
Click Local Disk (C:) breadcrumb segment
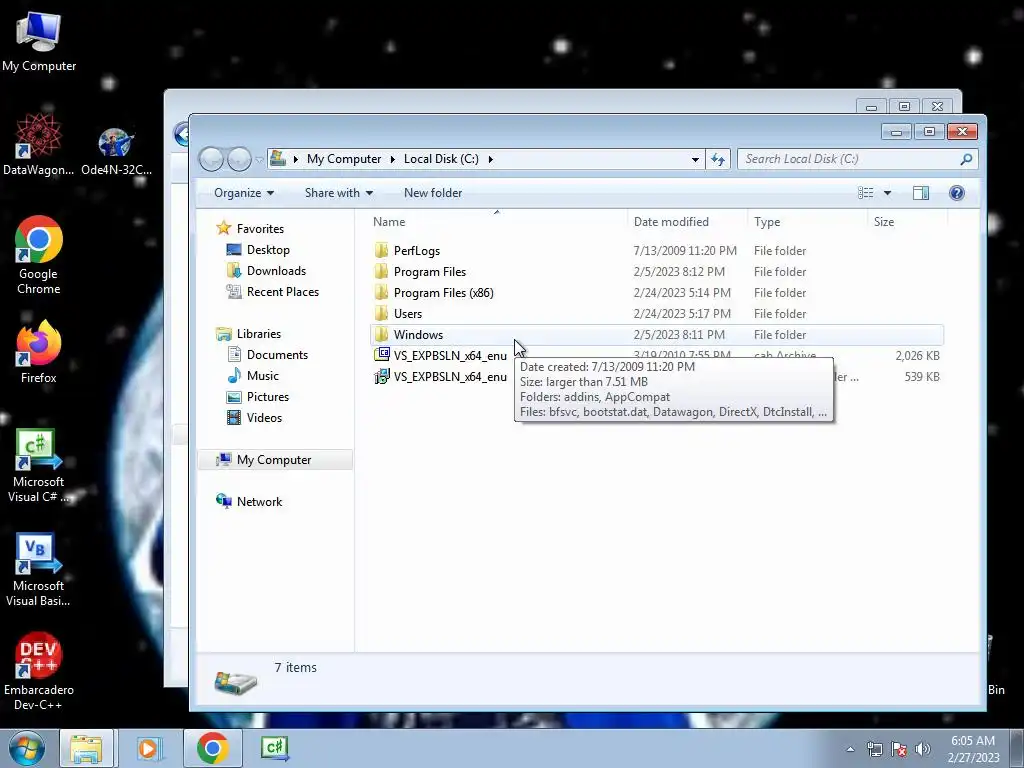click(441, 159)
